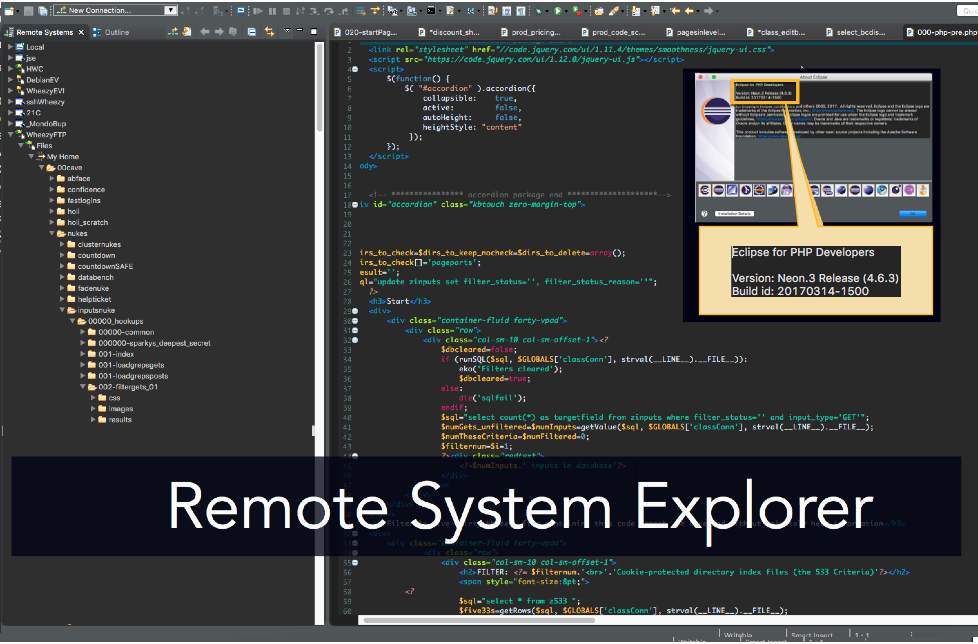This screenshot has width=978, height=644.
Task: Click the Smart Insert status bar entry
Action: tap(811, 635)
